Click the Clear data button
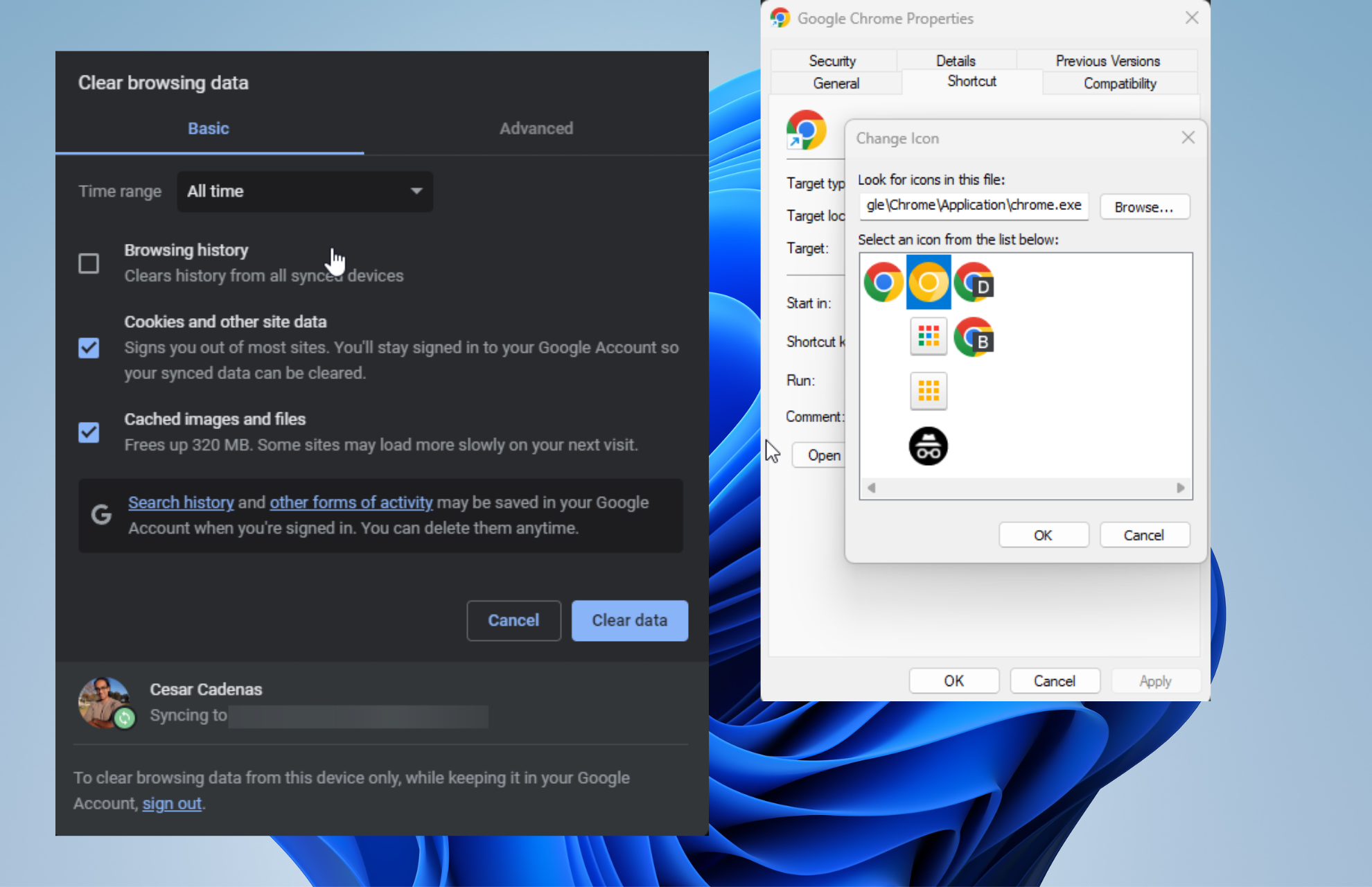This screenshot has height=887, width=1372. [x=629, y=620]
